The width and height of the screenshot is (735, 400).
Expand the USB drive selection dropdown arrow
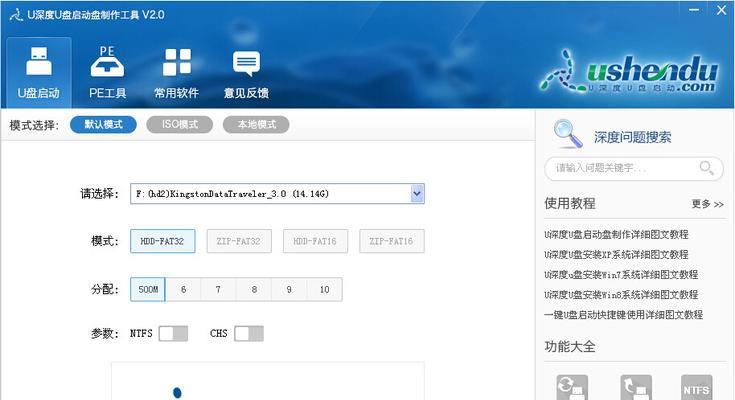coord(417,194)
